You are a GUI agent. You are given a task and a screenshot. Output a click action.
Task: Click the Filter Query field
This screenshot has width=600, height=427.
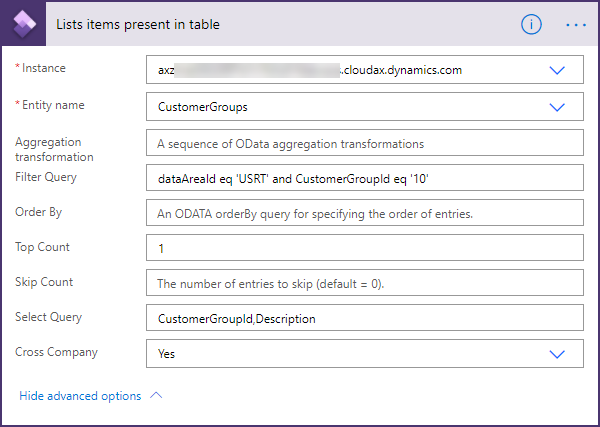click(x=365, y=178)
